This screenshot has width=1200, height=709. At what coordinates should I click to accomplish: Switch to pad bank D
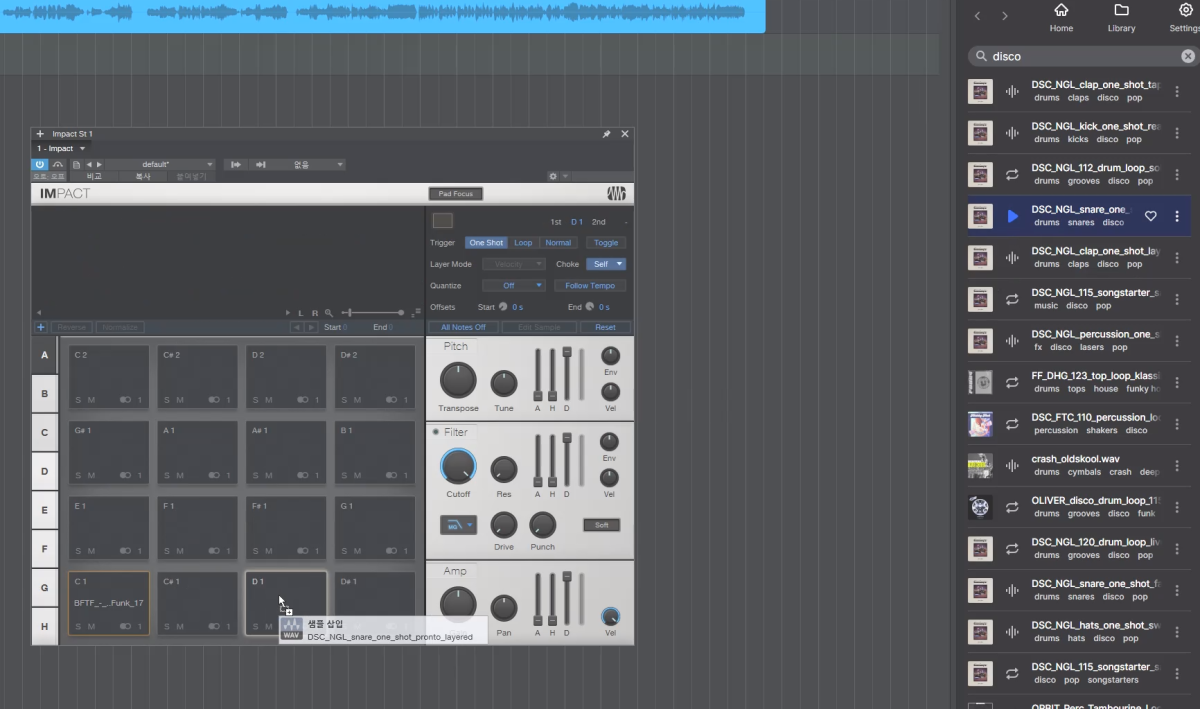[44, 471]
